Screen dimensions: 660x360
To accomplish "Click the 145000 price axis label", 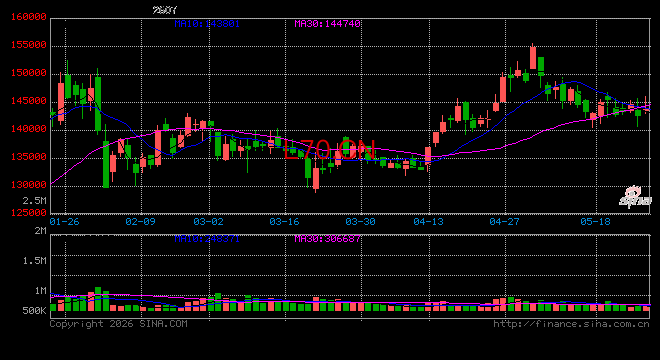I will (x=28, y=101).
